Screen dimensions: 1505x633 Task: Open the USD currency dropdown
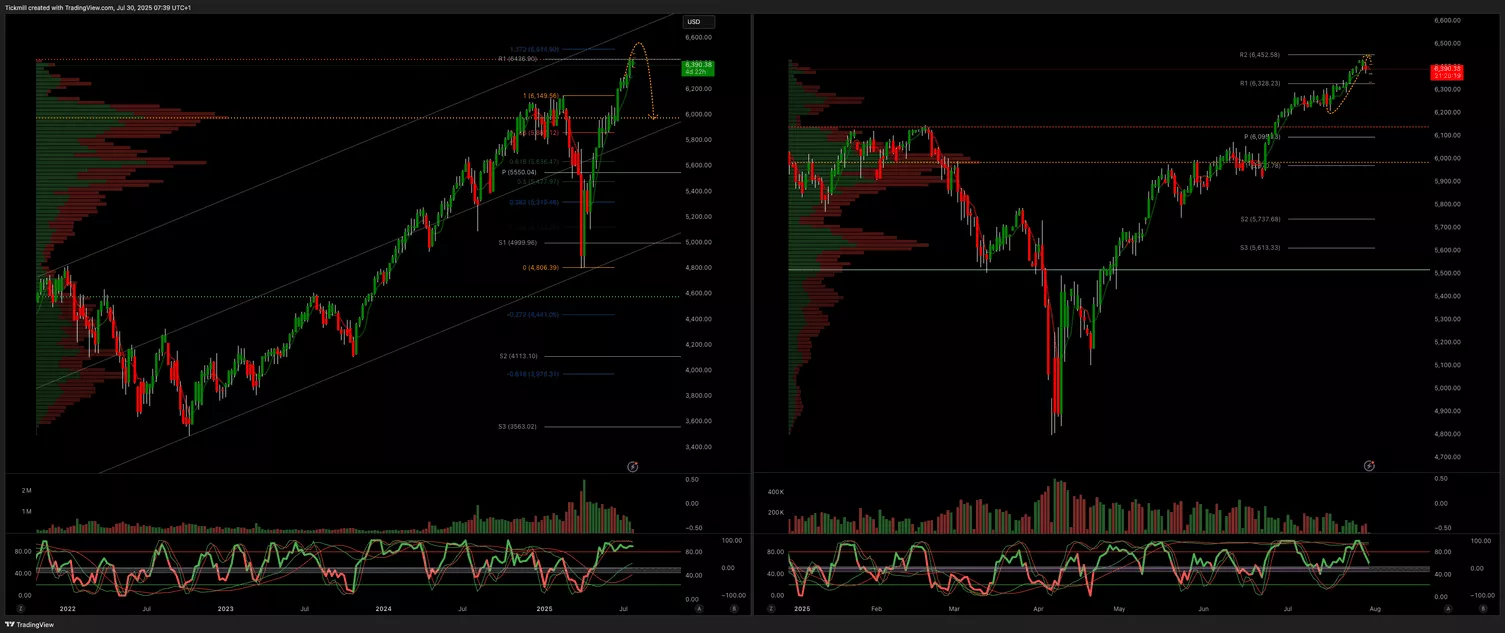[694, 22]
